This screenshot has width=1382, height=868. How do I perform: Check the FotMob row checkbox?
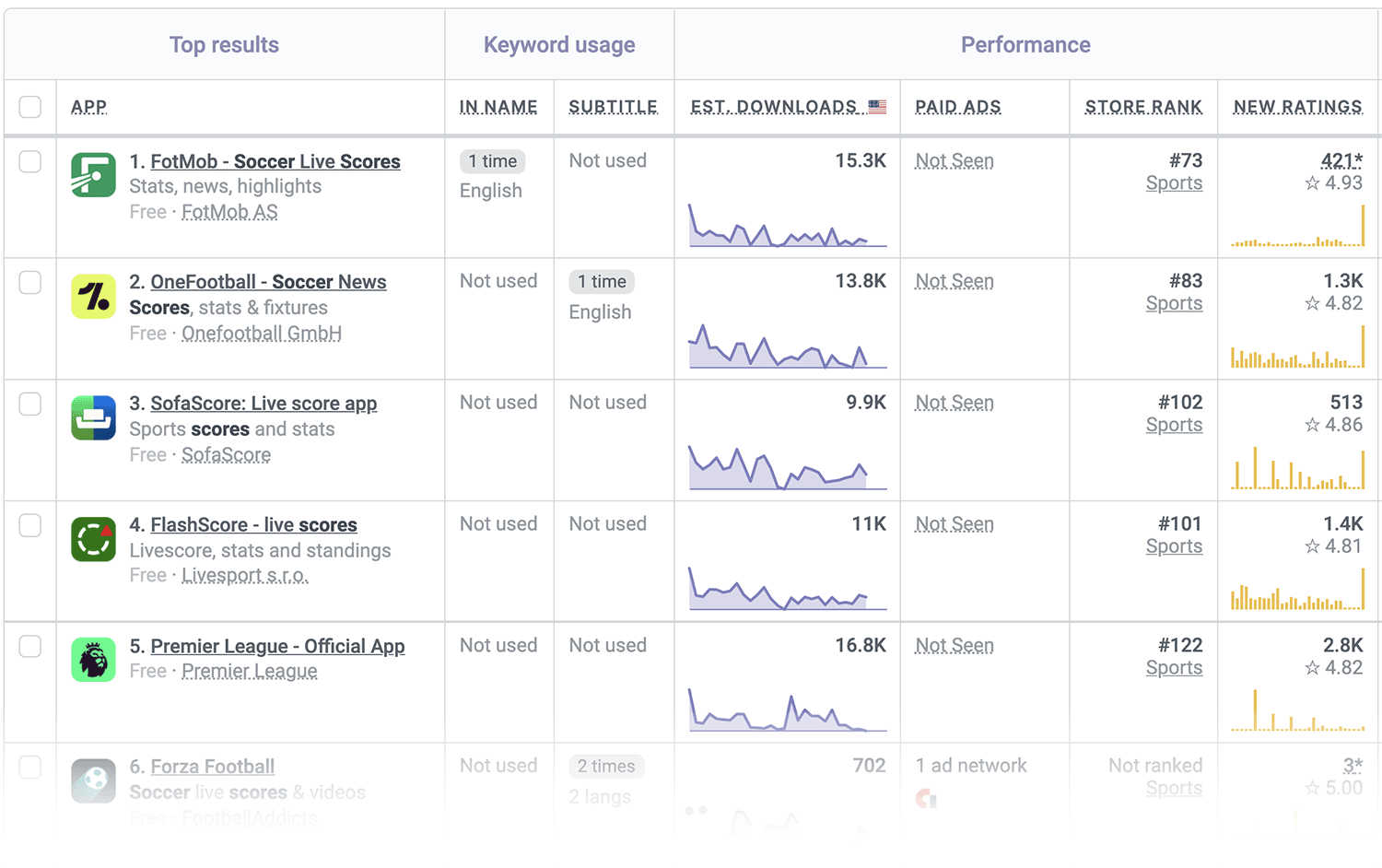[x=30, y=161]
